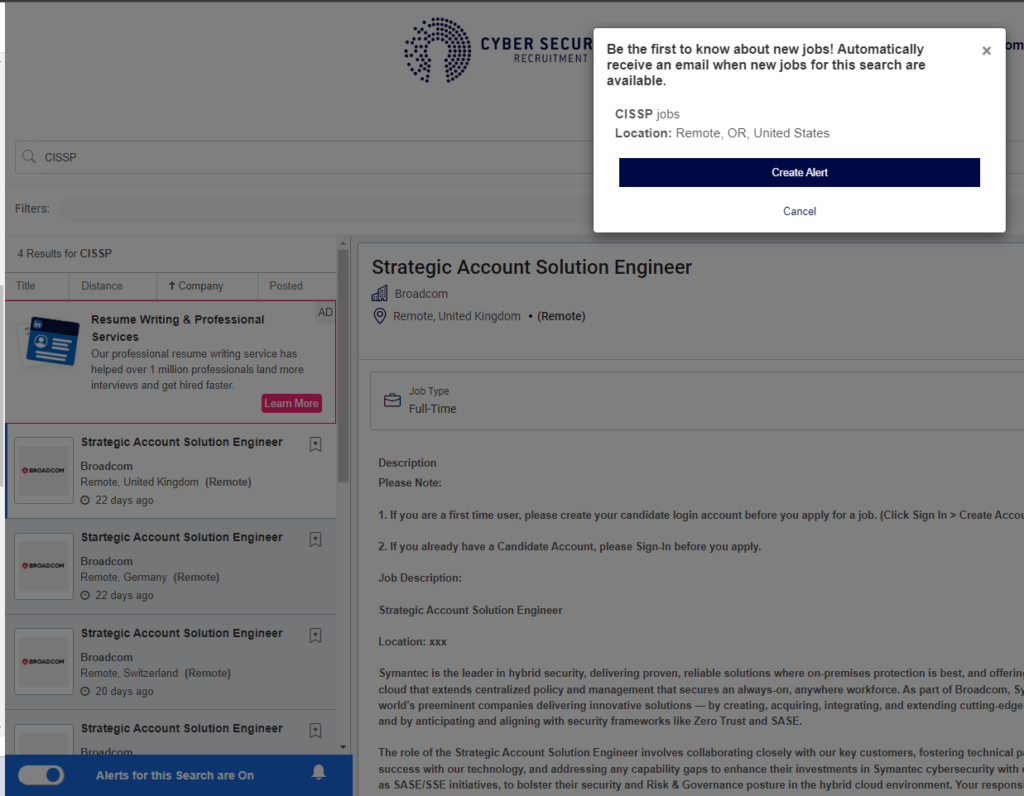Image resolution: width=1024 pixels, height=796 pixels.
Task: Click the company building icon beside Broadcom
Action: coord(379,294)
